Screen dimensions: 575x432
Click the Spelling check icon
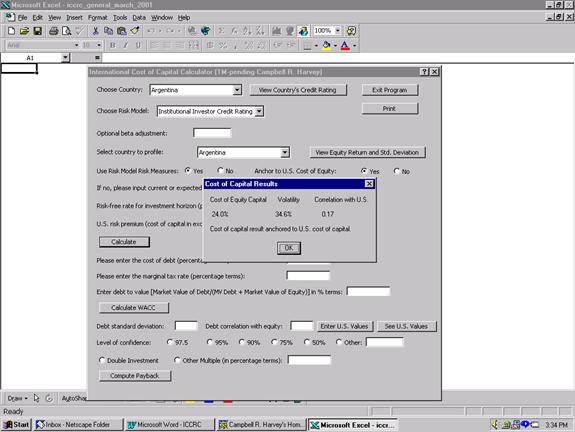[x=80, y=31]
